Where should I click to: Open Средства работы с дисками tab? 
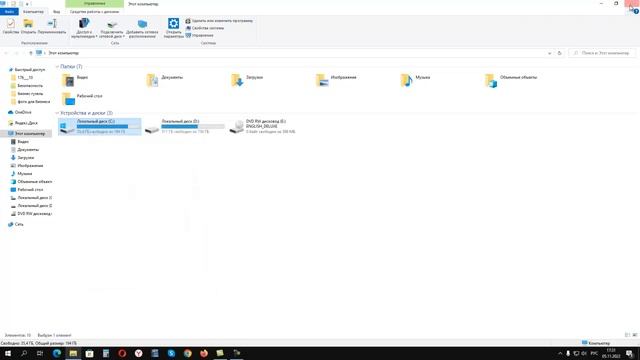pyautogui.click(x=94, y=11)
